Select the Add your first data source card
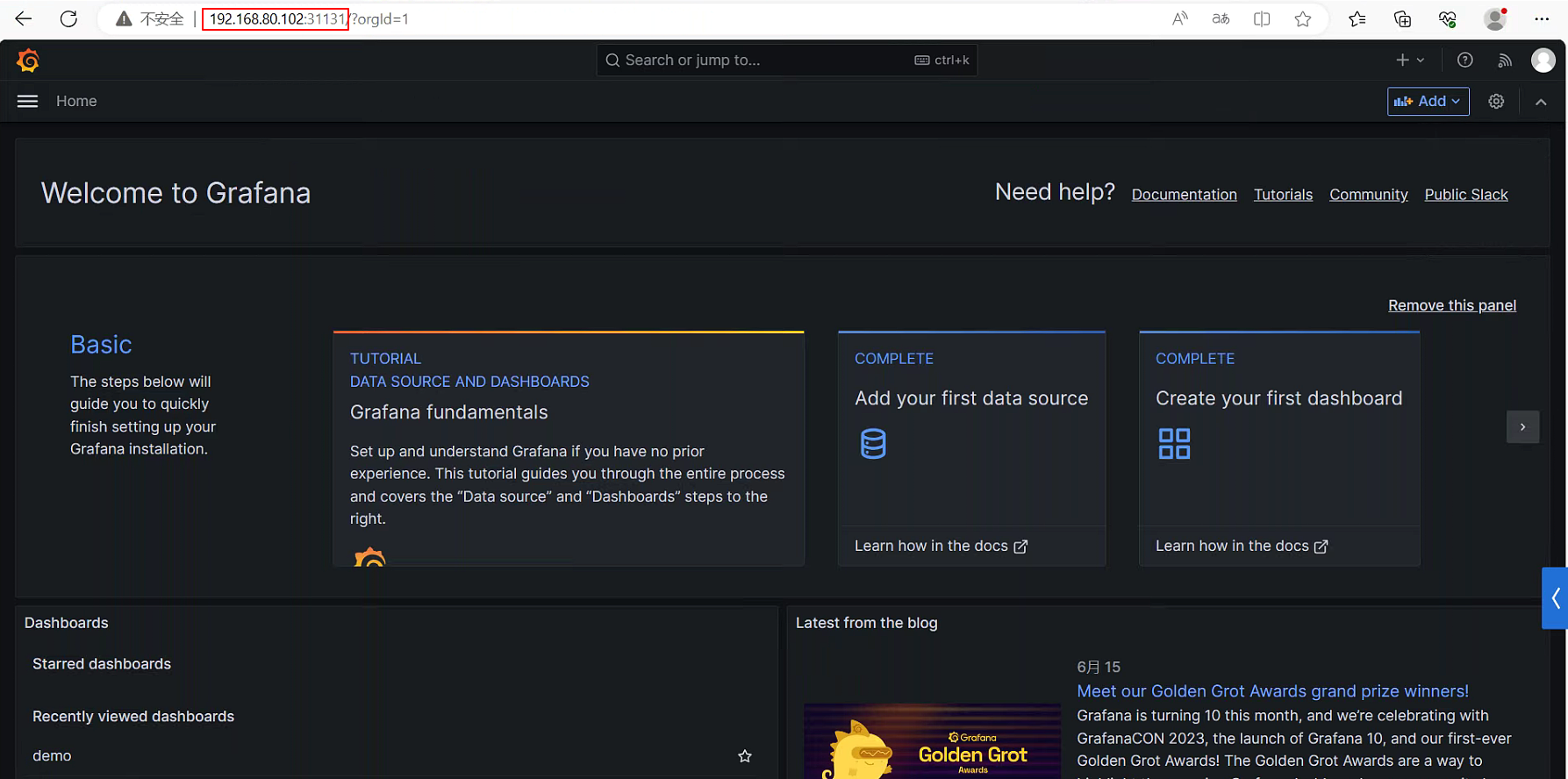The height and width of the screenshot is (779, 1568). coord(971,448)
